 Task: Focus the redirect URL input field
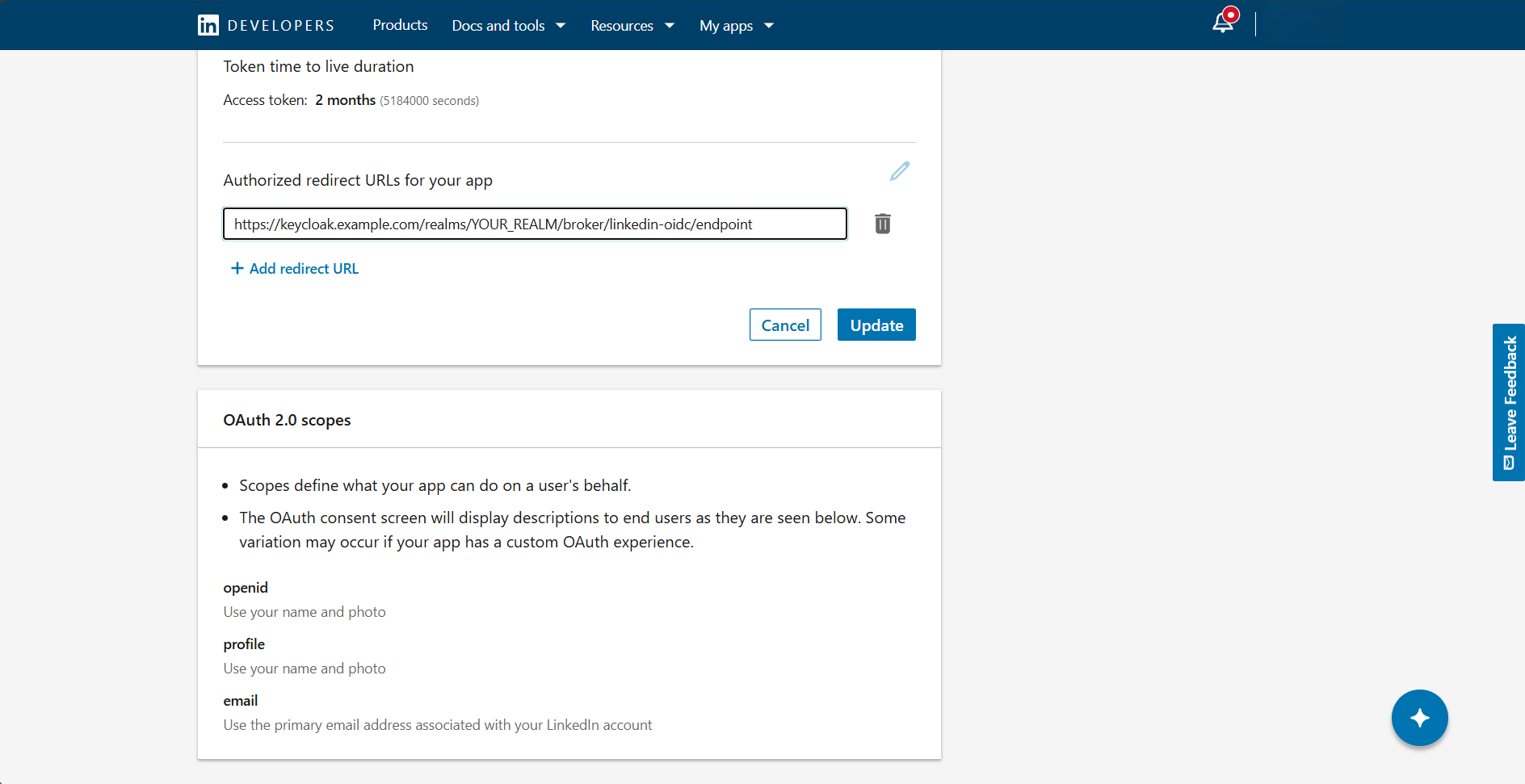pyautogui.click(x=535, y=224)
